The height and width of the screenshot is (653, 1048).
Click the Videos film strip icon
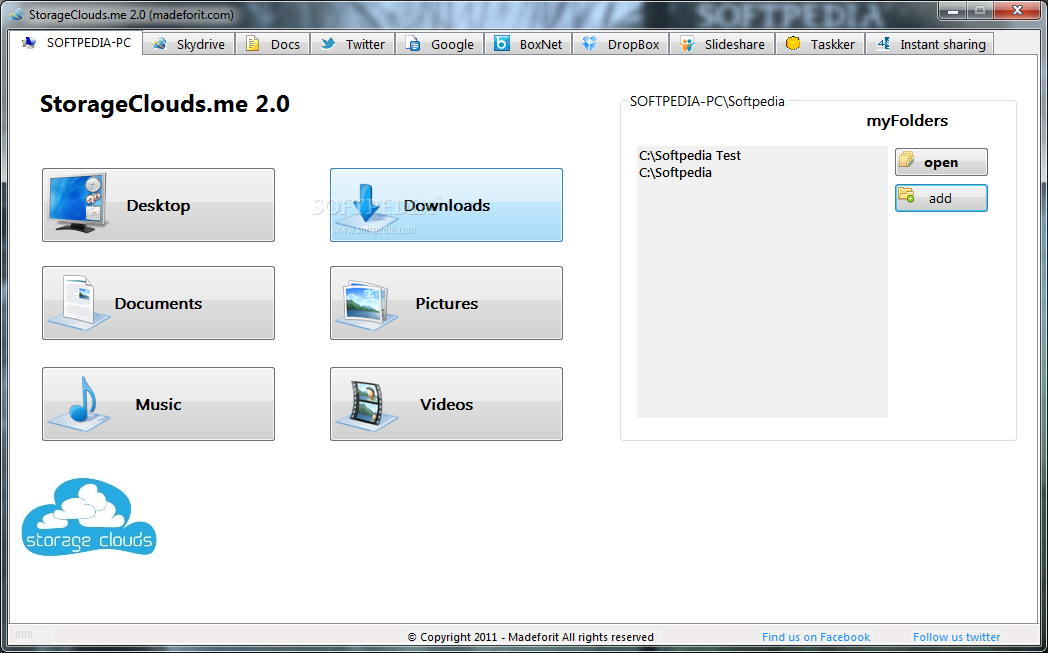(366, 405)
